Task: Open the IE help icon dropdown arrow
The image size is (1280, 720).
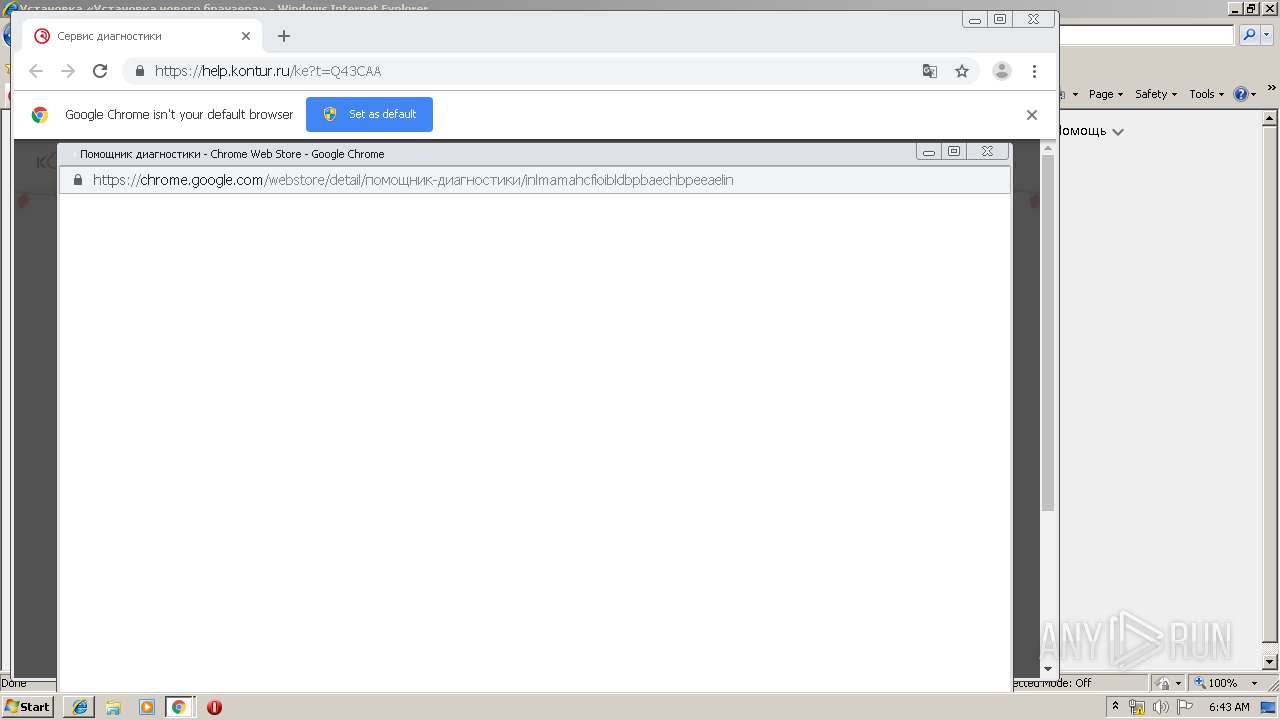Action: click(1254, 94)
